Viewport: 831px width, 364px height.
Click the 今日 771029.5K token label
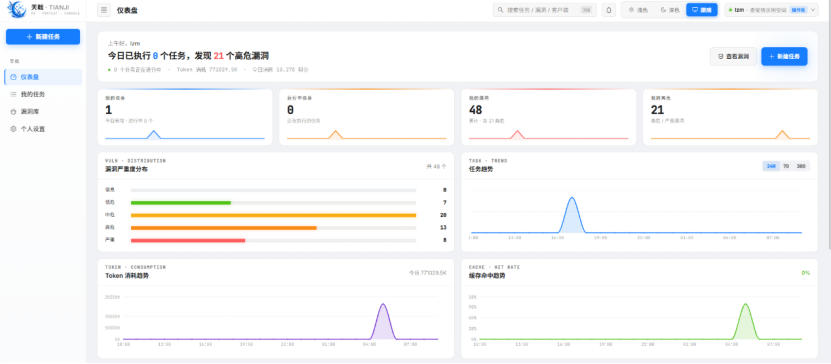click(x=427, y=273)
